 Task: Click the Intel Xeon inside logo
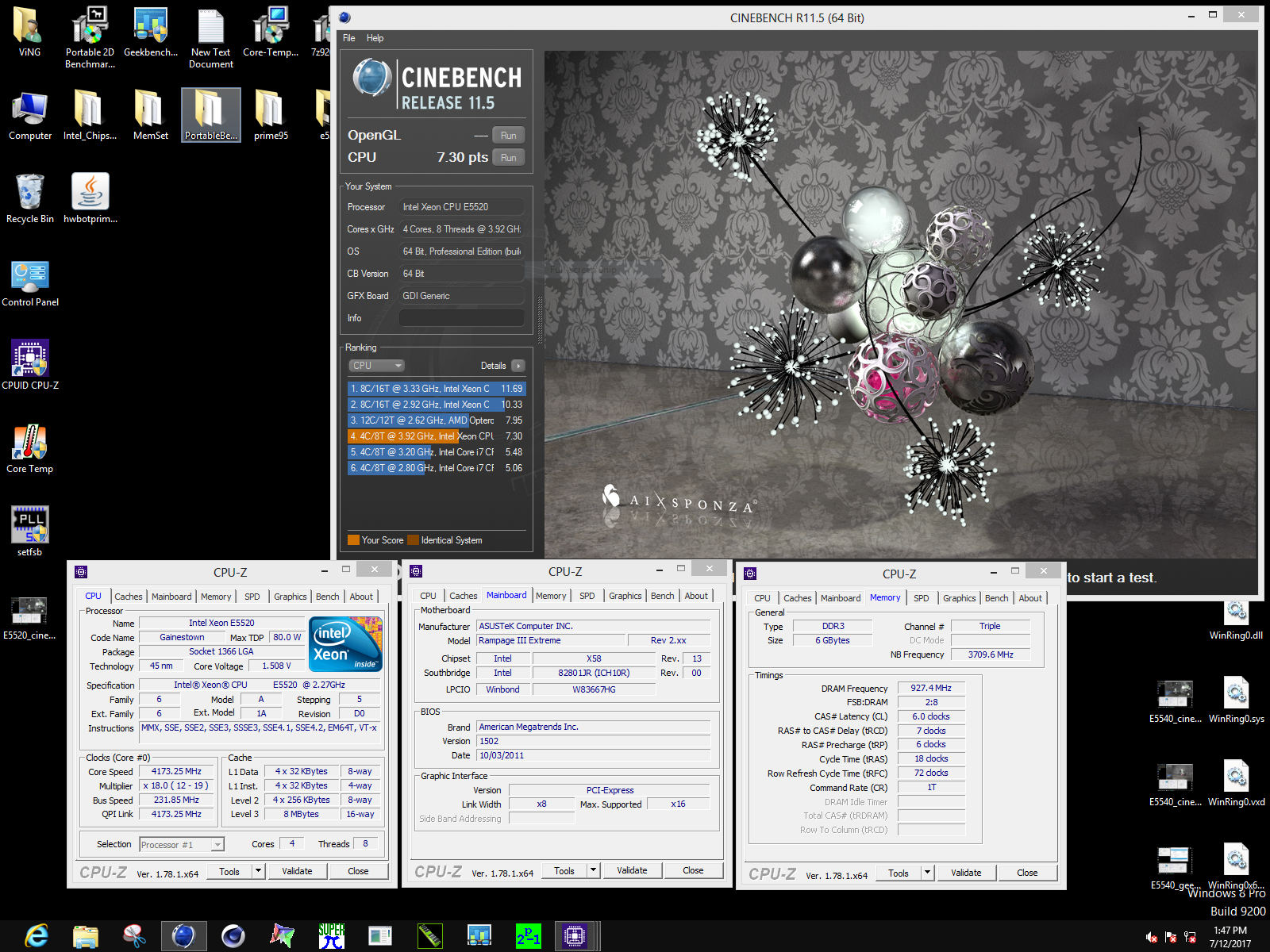click(x=345, y=645)
